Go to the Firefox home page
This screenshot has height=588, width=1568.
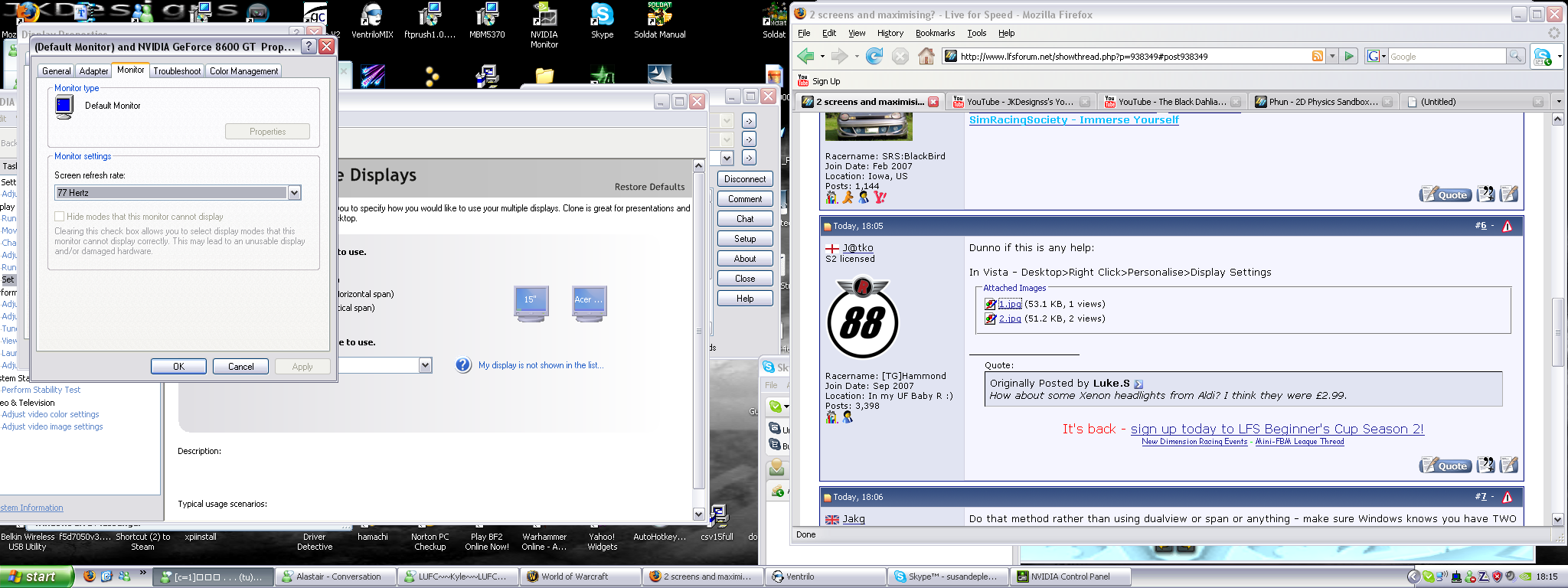coord(926,56)
